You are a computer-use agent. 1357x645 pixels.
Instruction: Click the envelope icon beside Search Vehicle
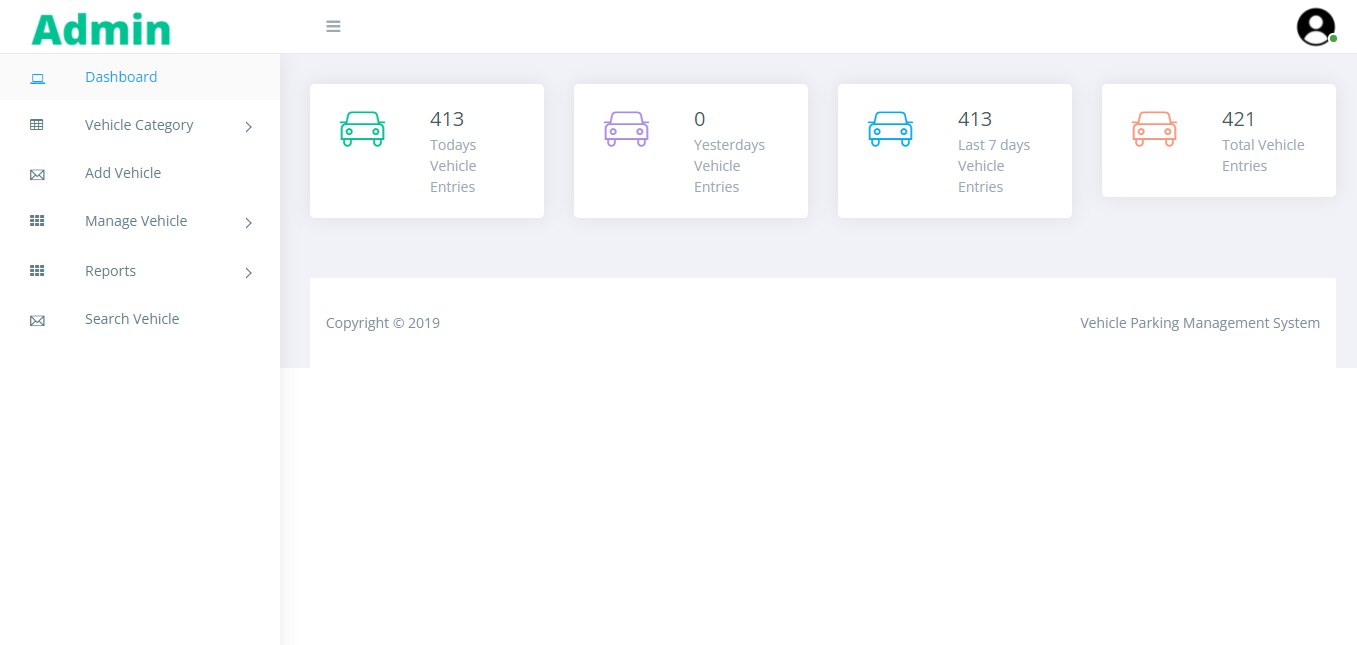click(x=37, y=320)
